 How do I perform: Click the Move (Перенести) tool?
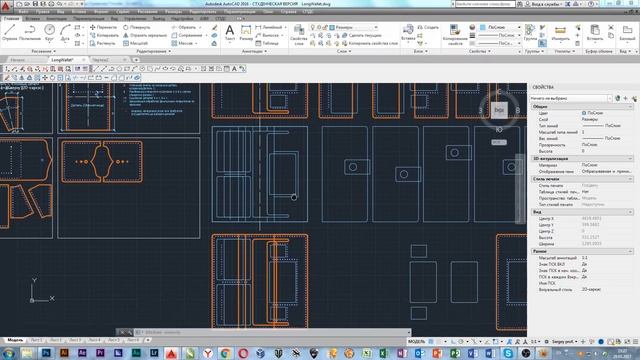tap(103, 27)
